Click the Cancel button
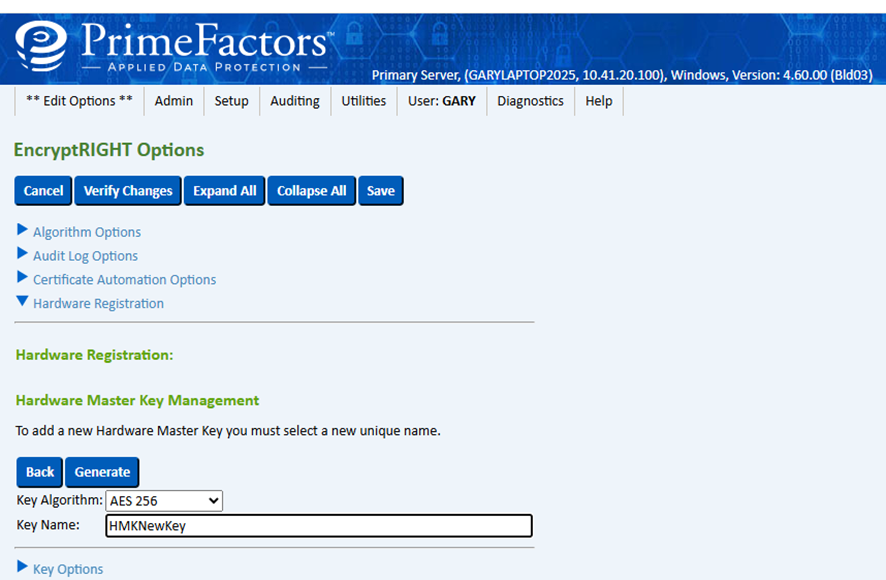The width and height of the screenshot is (886, 580). [44, 191]
